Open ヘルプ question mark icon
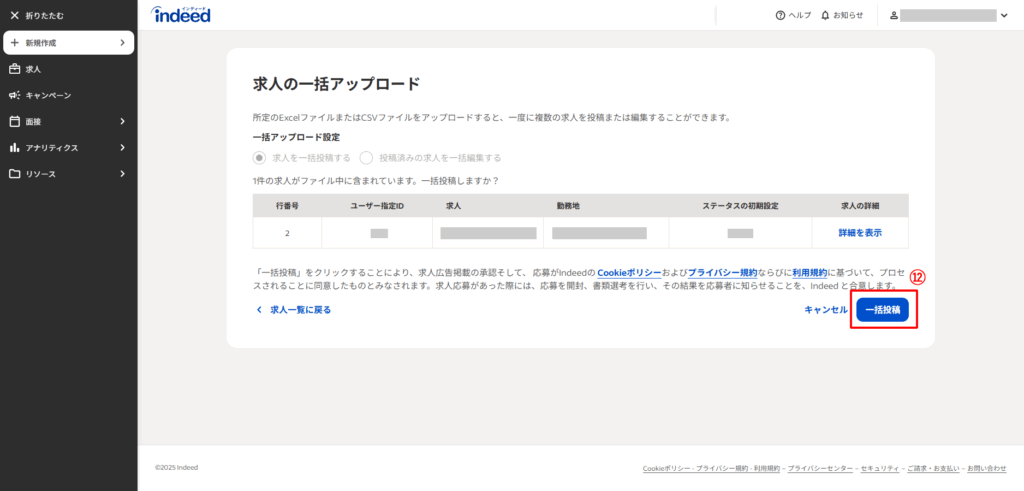This screenshot has height=491, width=1024. tap(781, 16)
